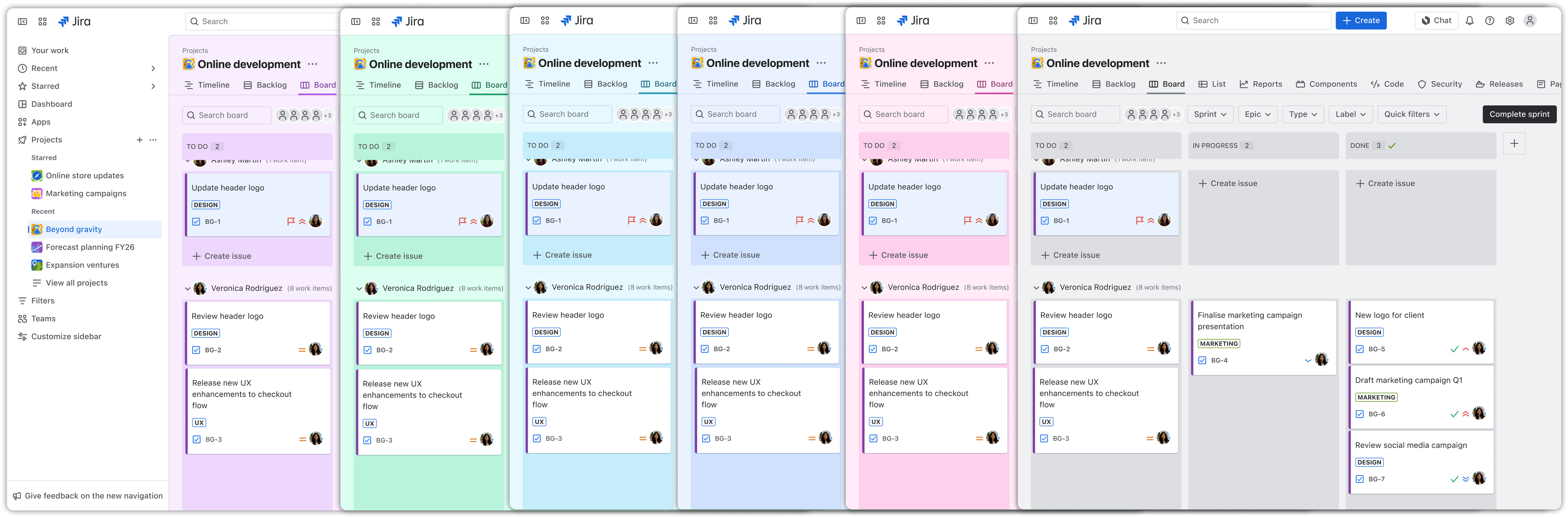Screen dimensions: 1568x517
Task: Click the Chat icon in the top bar
Action: point(1437,20)
